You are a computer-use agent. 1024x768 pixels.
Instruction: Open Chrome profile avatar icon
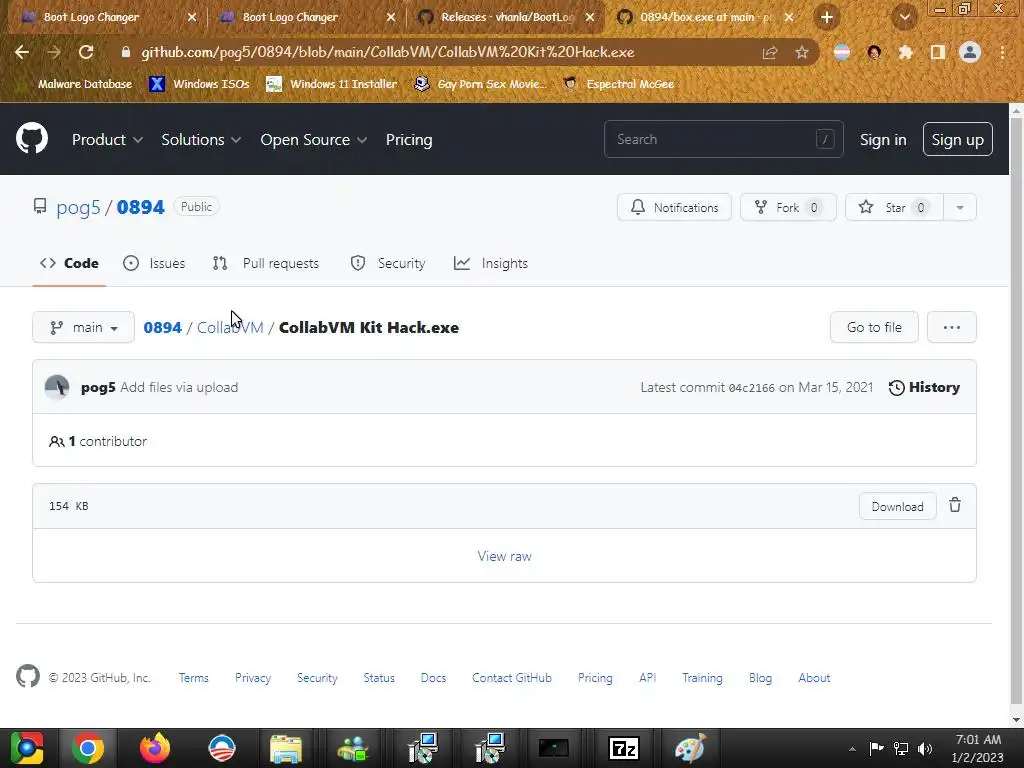click(970, 52)
